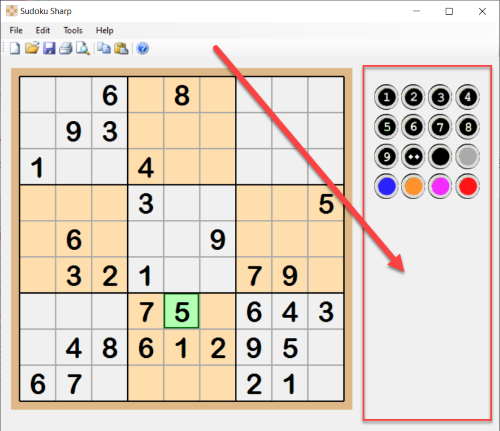
Task: Click the Print toolbar icon
Action: click(66, 49)
